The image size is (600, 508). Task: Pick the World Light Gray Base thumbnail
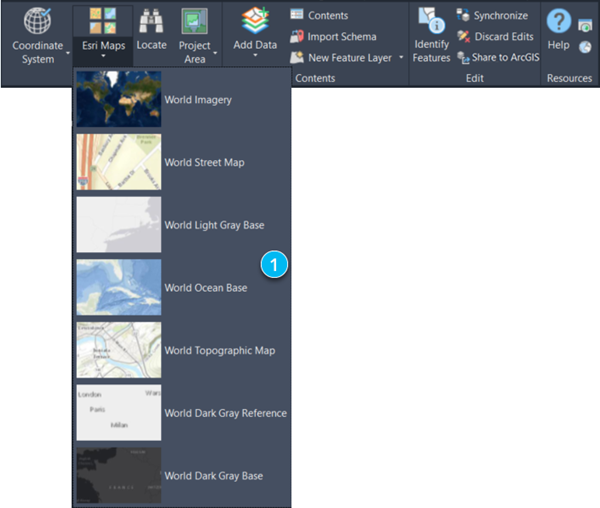coord(119,225)
